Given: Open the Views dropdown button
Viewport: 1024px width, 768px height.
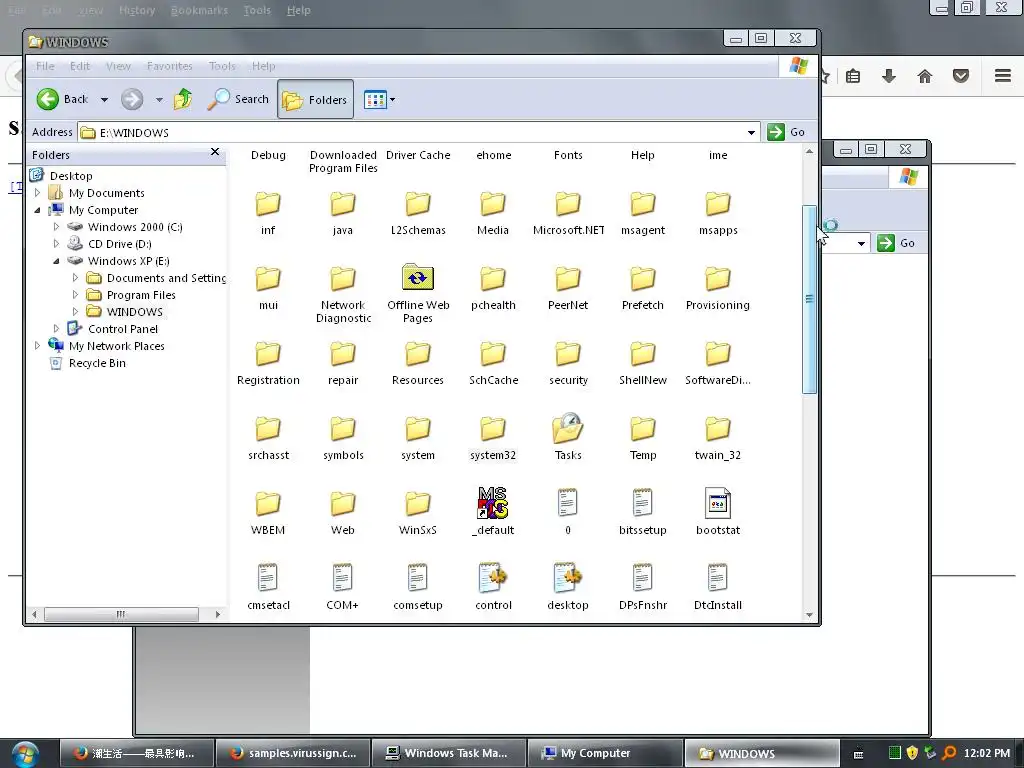Looking at the screenshot, I should pyautogui.click(x=379, y=100).
